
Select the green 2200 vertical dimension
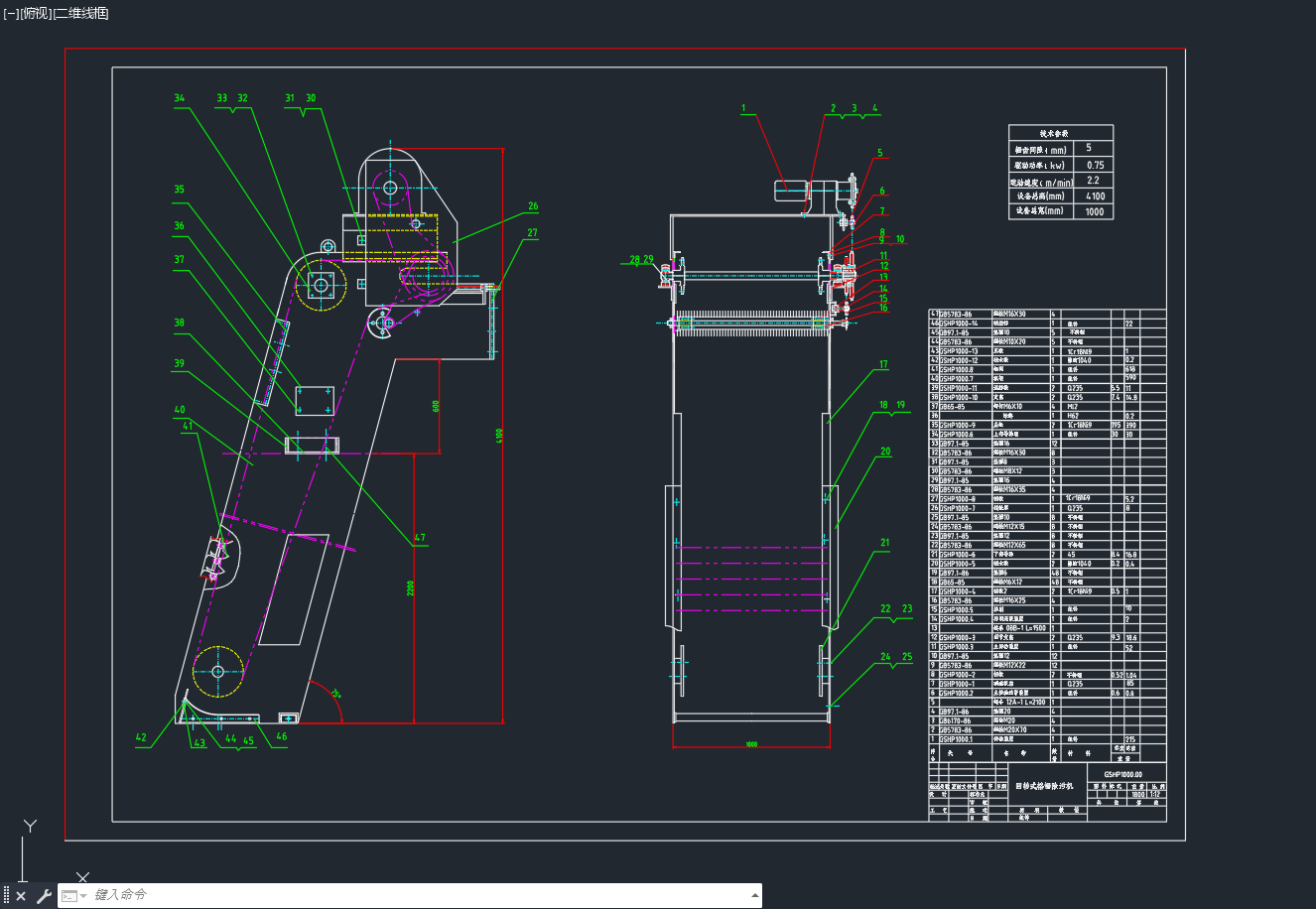click(x=410, y=588)
